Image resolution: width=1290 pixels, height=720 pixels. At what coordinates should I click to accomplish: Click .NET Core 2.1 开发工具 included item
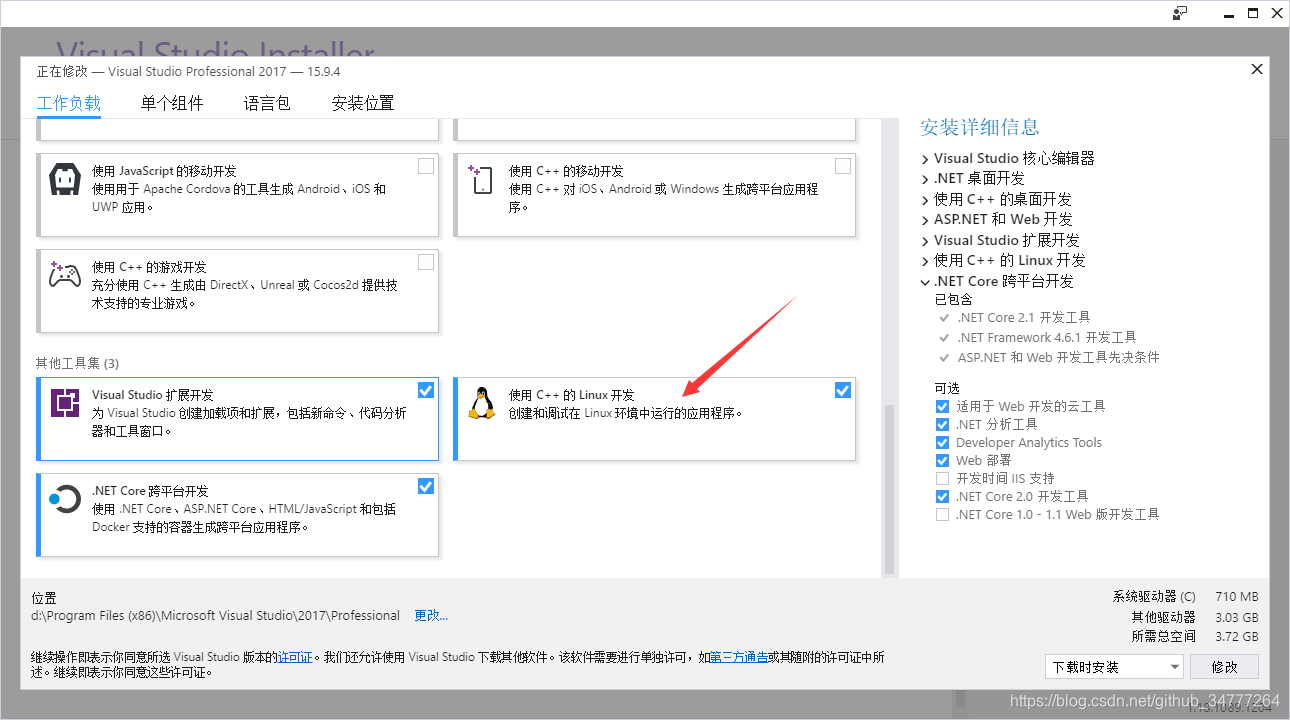point(1024,318)
